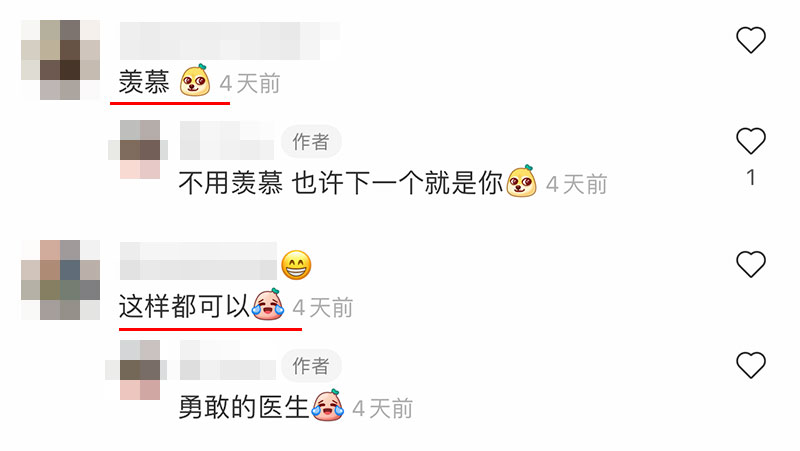This screenshot has height=451, width=800.
Task: Click the like count 1 under heart
Action: point(751,178)
